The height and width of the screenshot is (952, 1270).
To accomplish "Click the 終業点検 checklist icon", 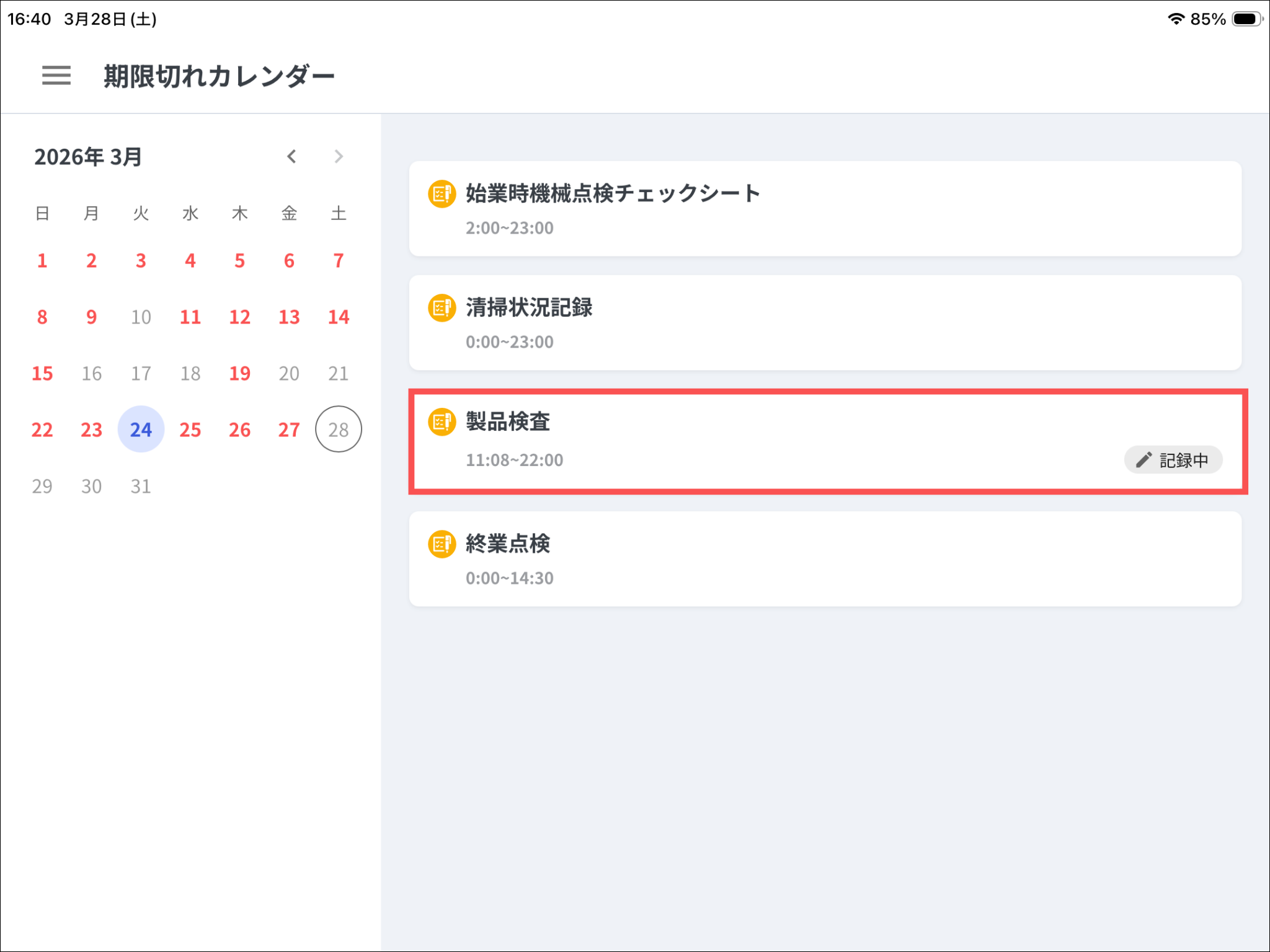I will tap(442, 544).
